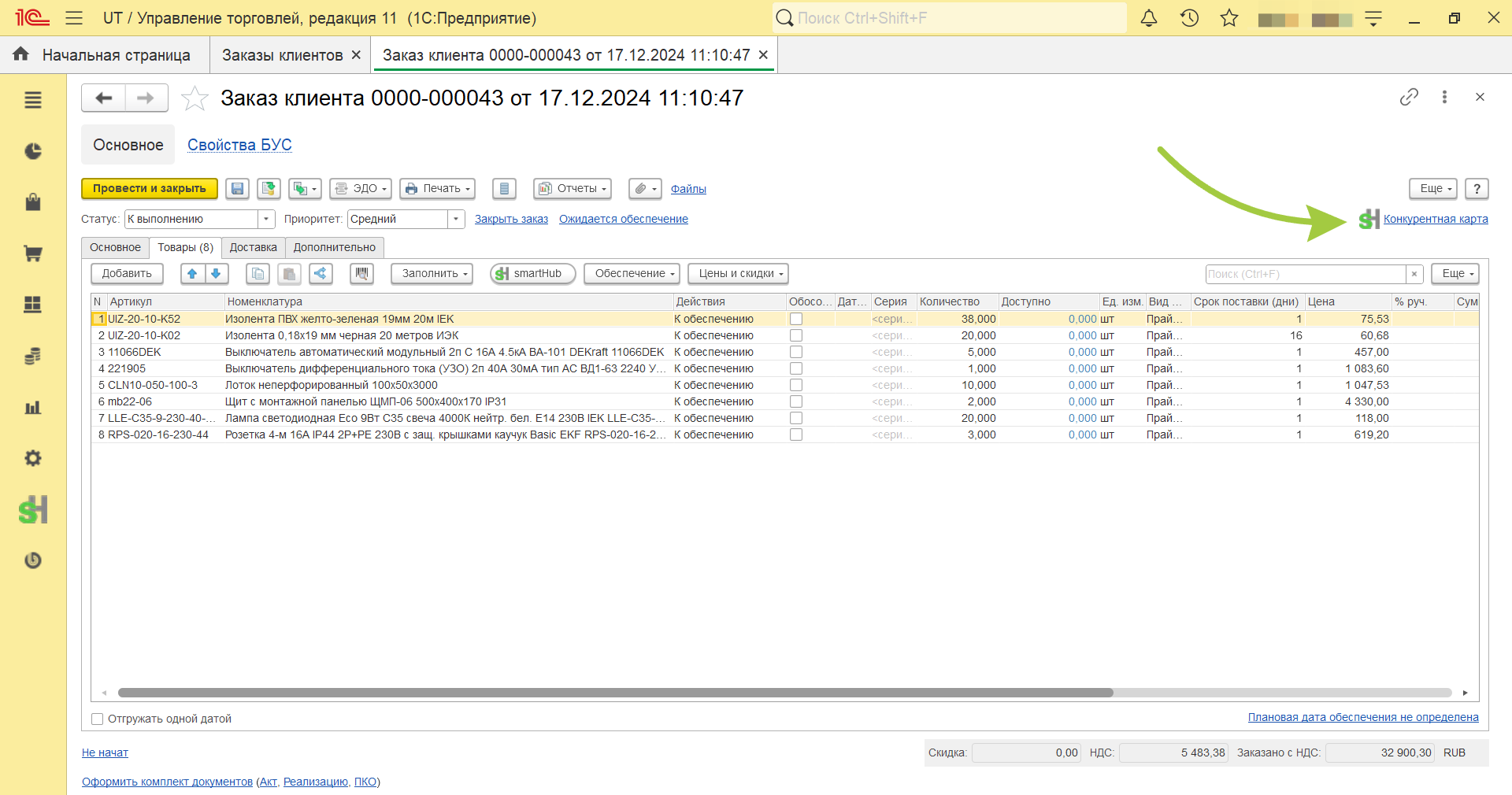Viewport: 1512px width, 795px height.
Task: Open the 'Конкурентная карта' link
Action: 1436,219
